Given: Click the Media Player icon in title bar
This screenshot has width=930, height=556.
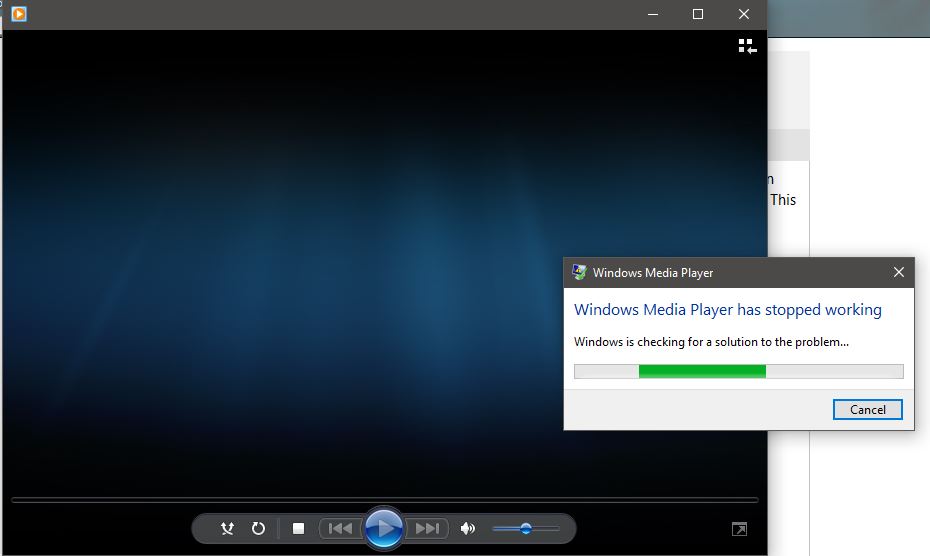Looking at the screenshot, I should click(19, 14).
